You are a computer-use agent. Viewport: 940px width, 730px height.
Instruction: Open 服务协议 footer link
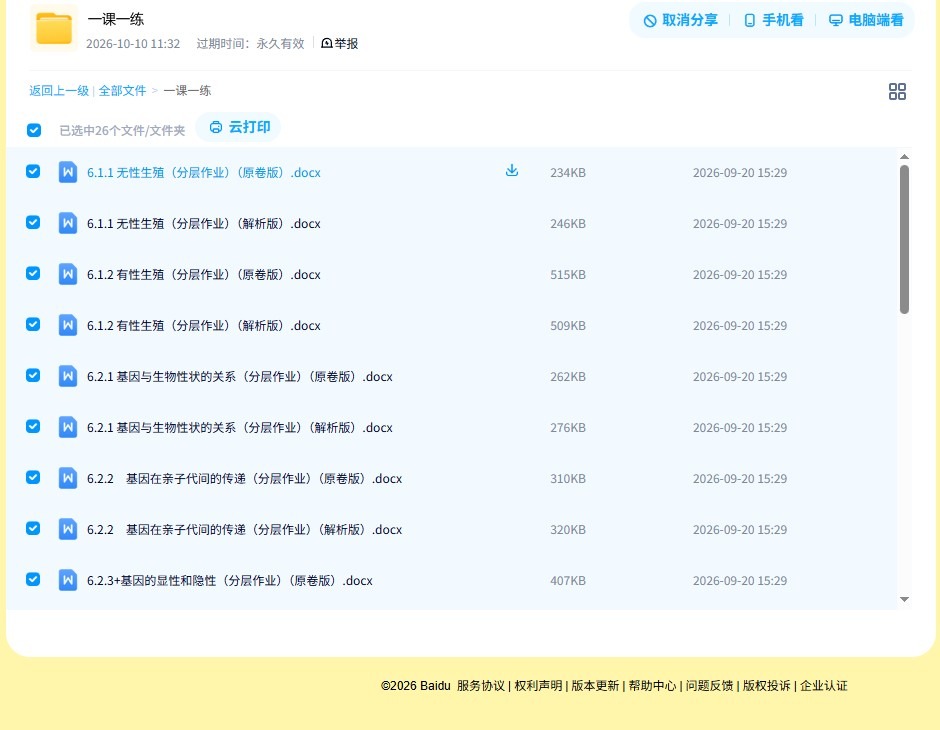[x=481, y=686]
